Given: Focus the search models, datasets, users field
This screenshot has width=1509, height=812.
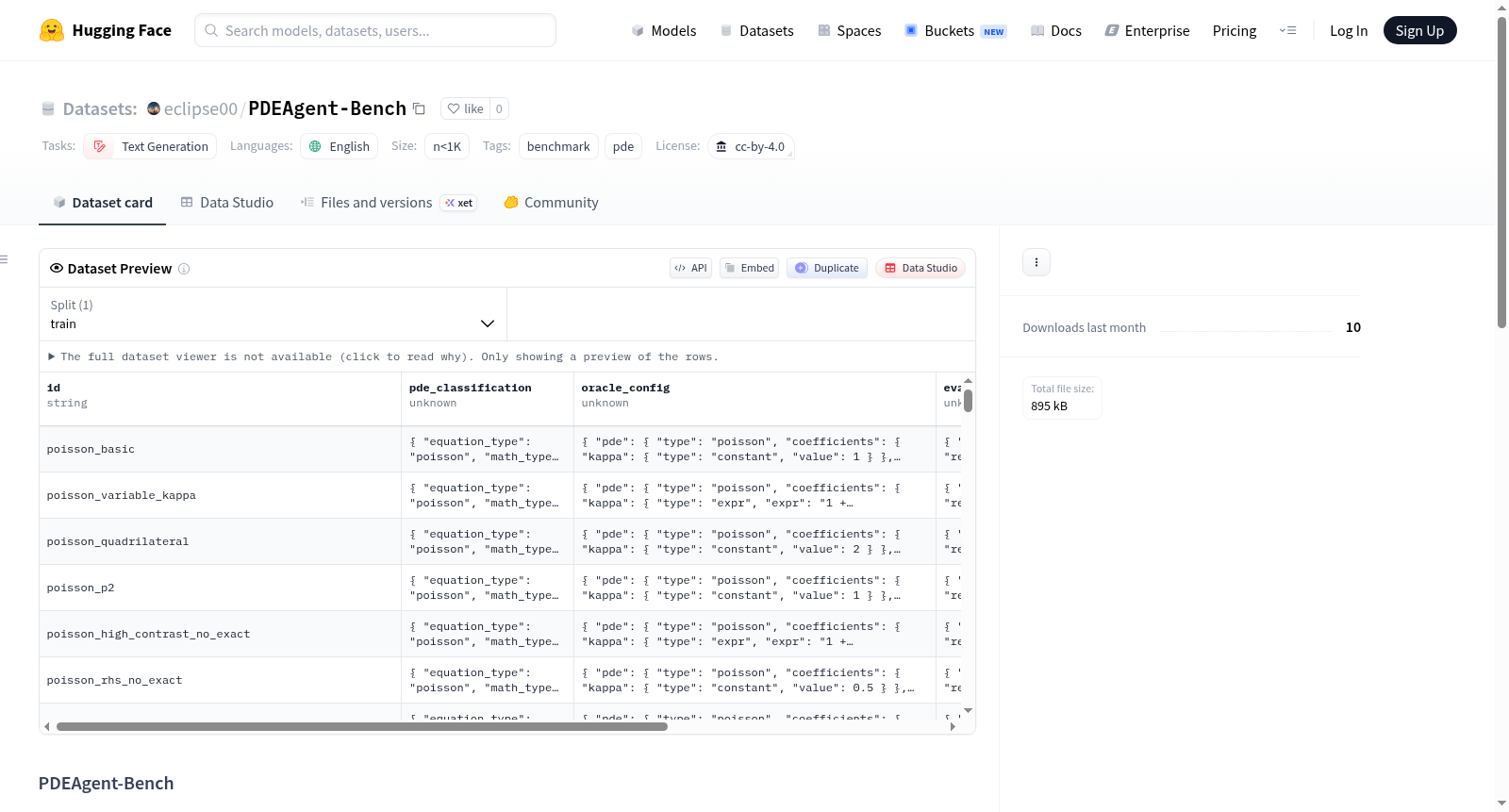Looking at the screenshot, I should [375, 30].
